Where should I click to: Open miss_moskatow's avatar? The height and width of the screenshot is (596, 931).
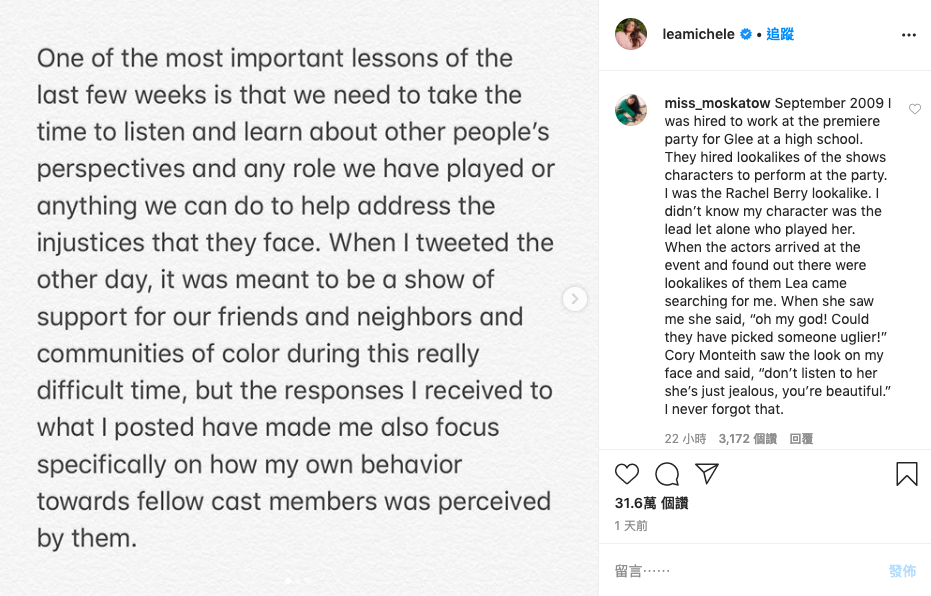point(631,110)
